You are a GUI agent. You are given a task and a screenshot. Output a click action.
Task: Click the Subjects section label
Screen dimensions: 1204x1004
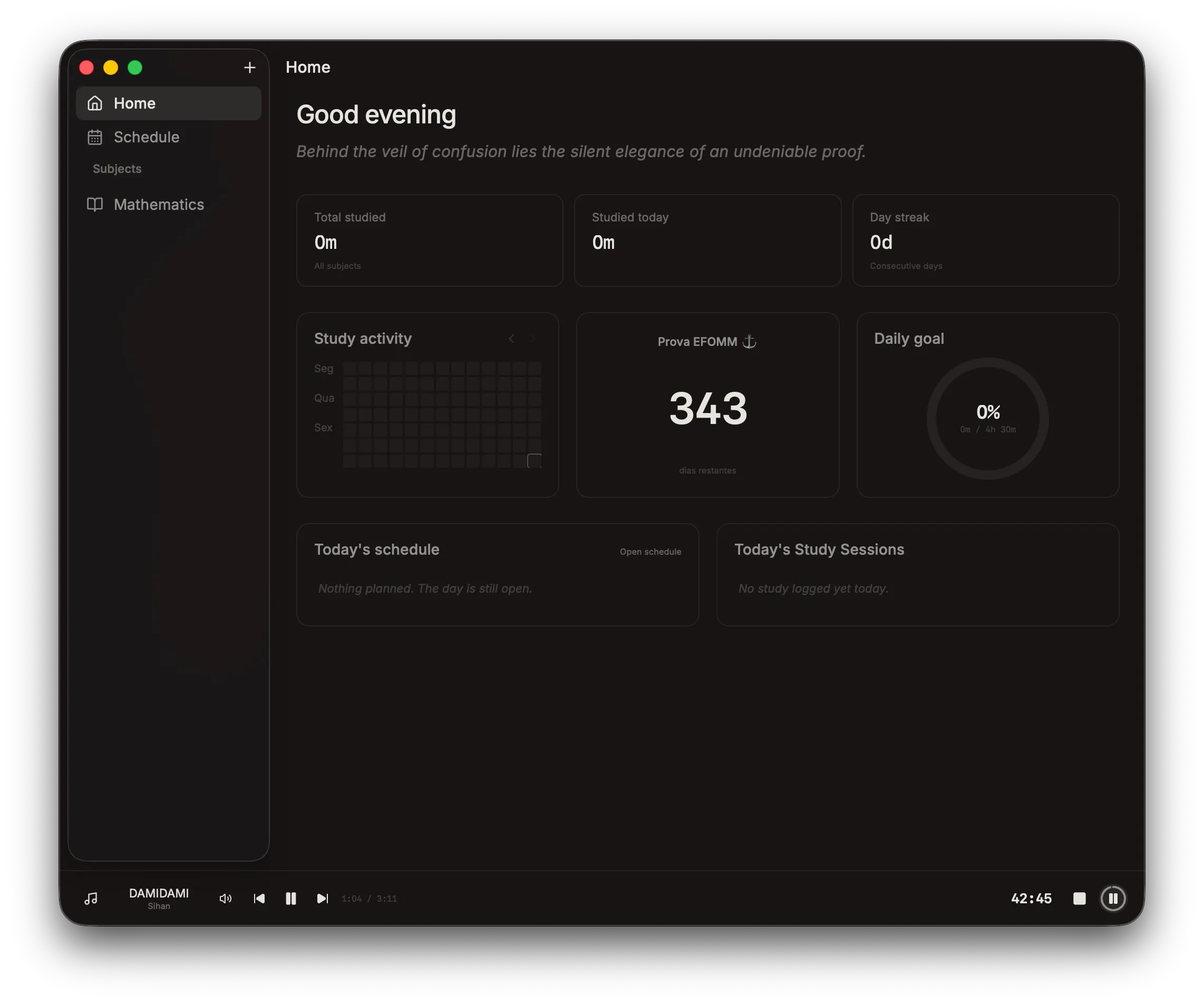tap(117, 169)
